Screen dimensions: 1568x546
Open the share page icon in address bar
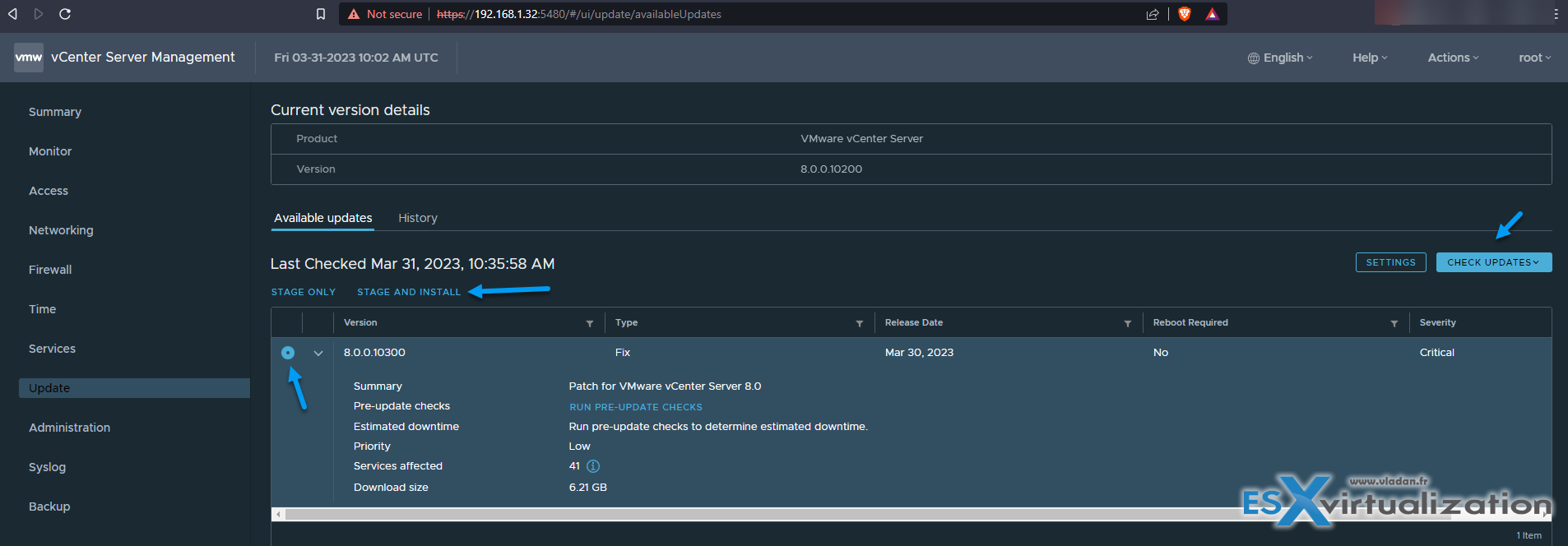click(x=1153, y=14)
